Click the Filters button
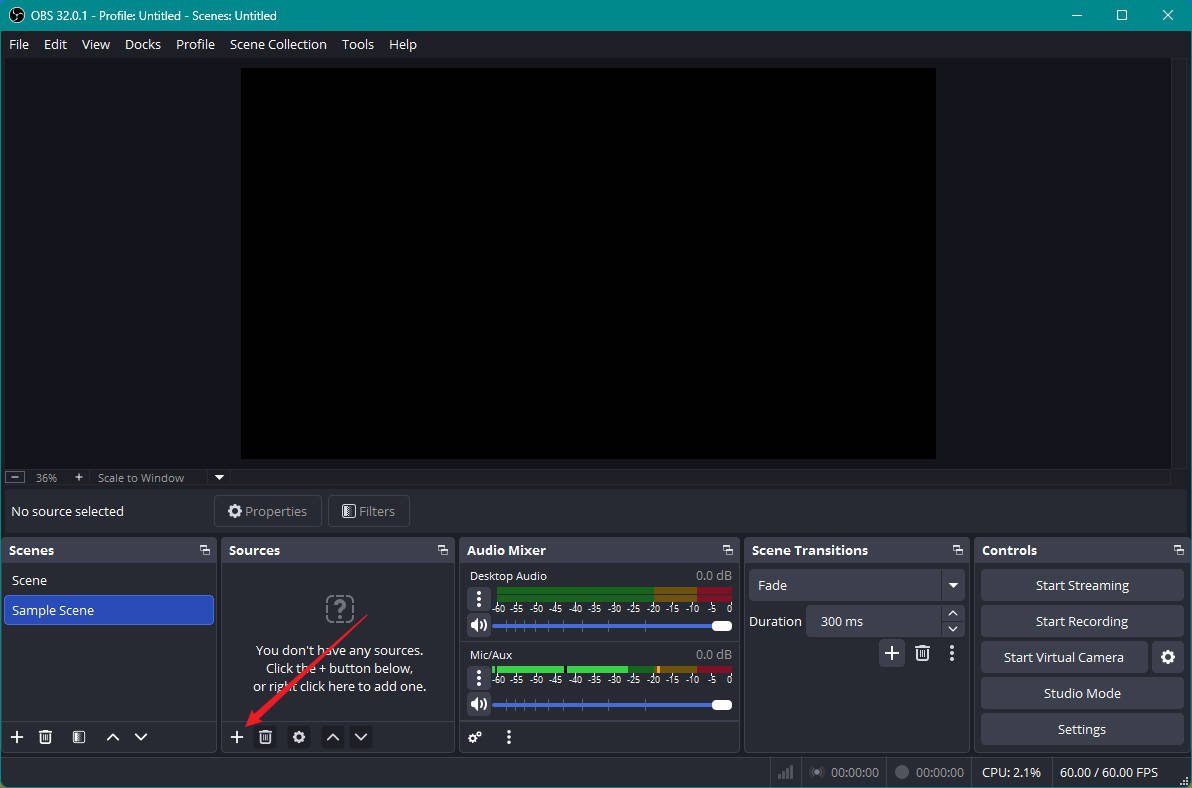This screenshot has width=1192, height=788. (369, 511)
